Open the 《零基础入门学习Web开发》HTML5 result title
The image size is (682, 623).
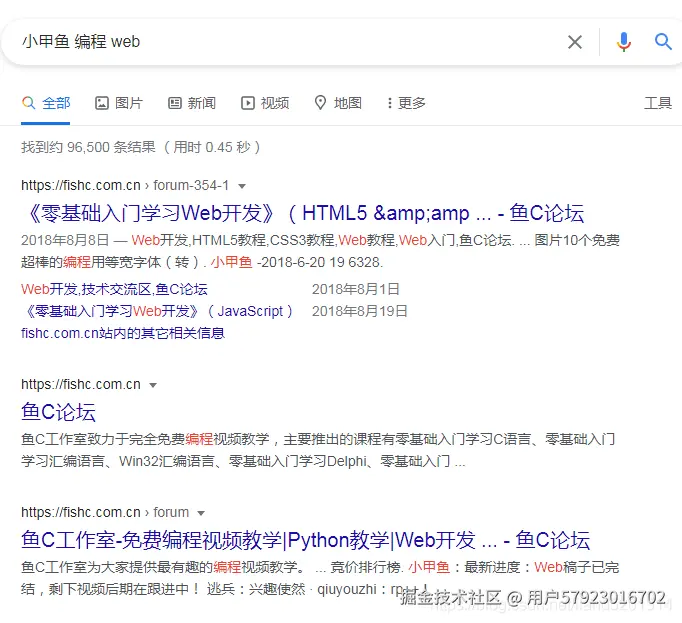[302, 213]
